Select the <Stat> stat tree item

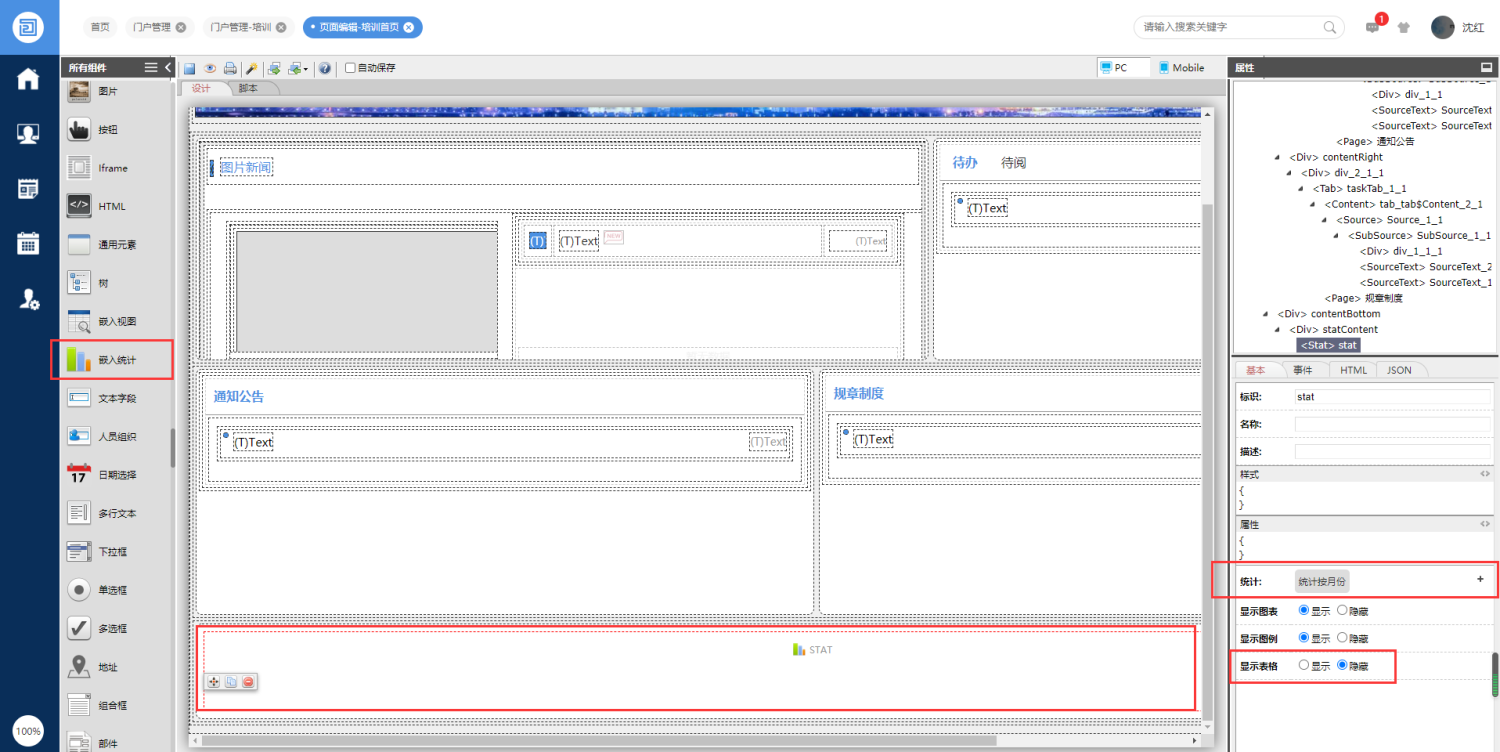coord(1329,345)
